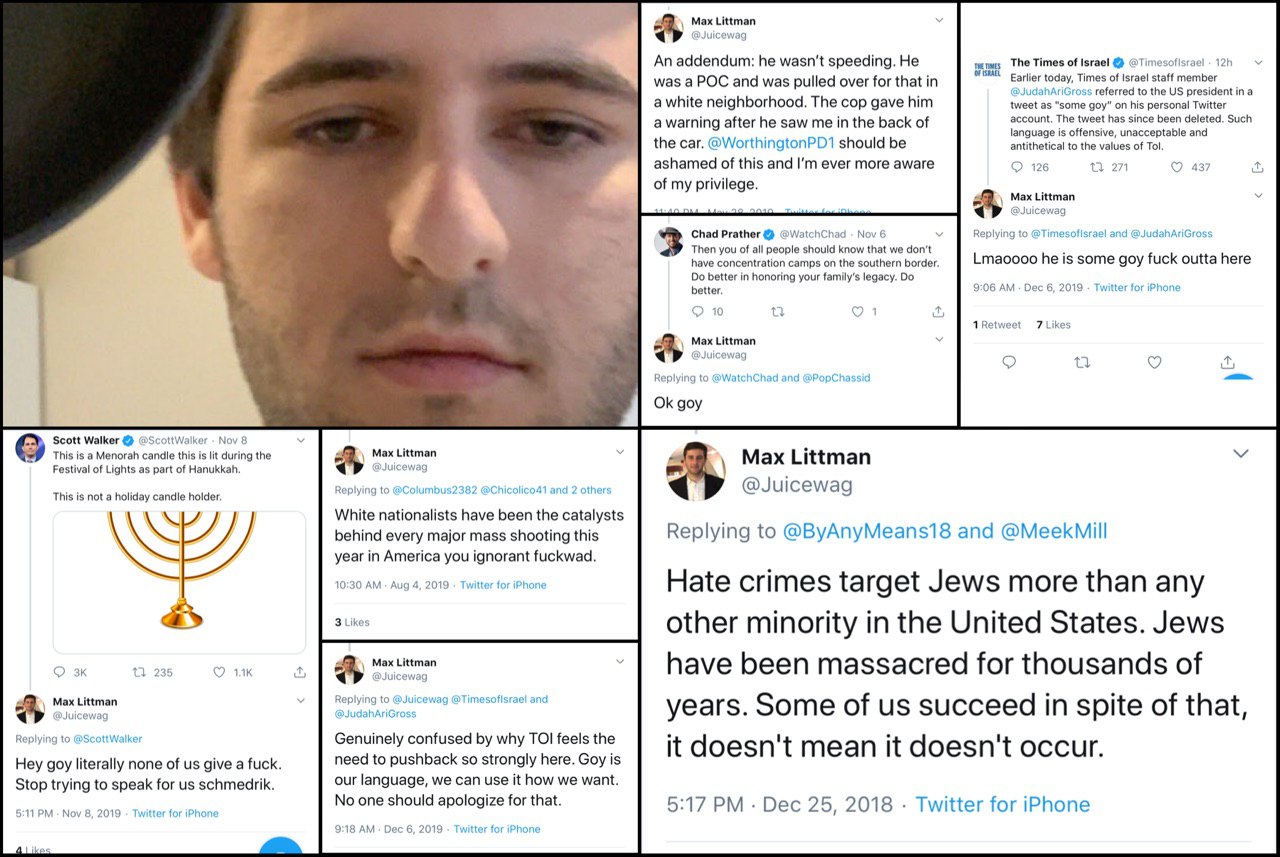Click retweet icon showing 271 count
This screenshot has width=1280, height=857.
coord(1096,167)
